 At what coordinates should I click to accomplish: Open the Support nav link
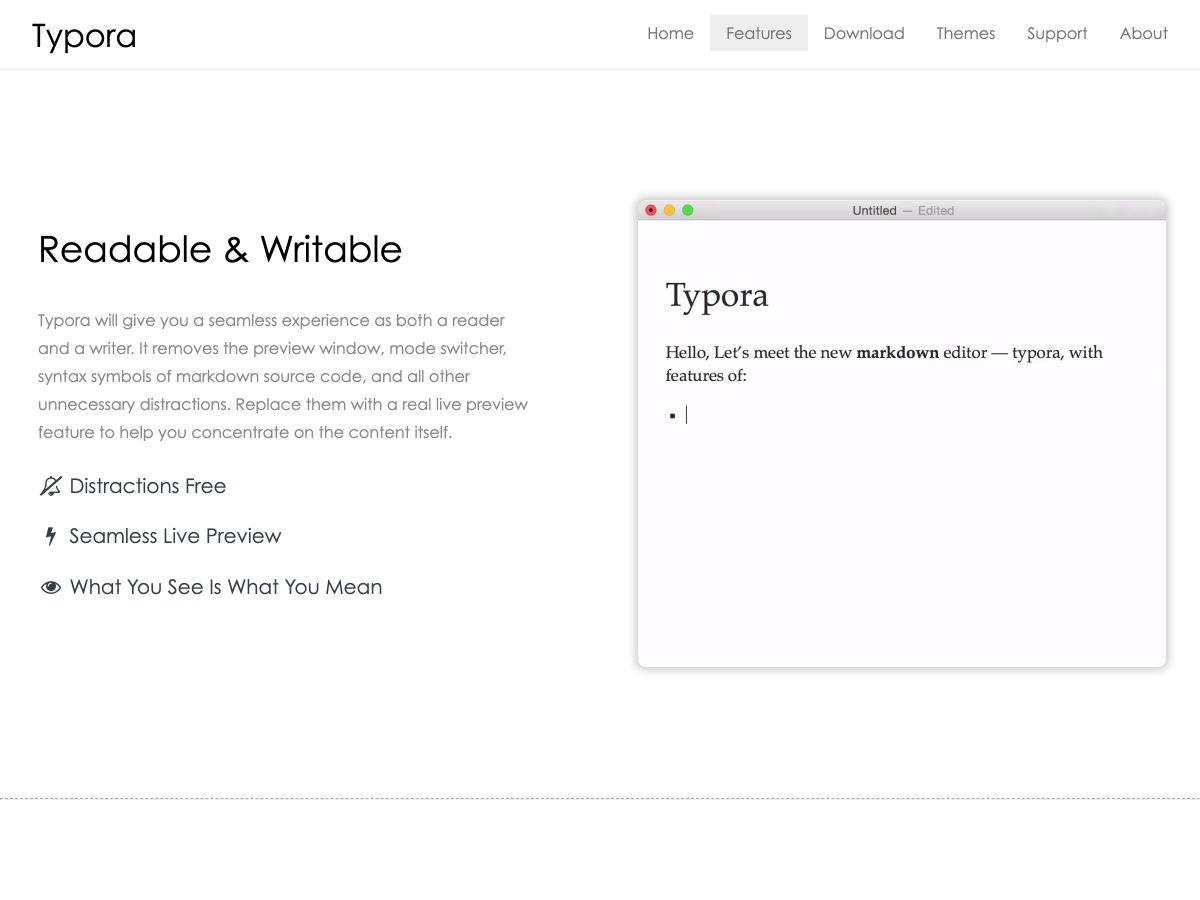(x=1057, y=33)
